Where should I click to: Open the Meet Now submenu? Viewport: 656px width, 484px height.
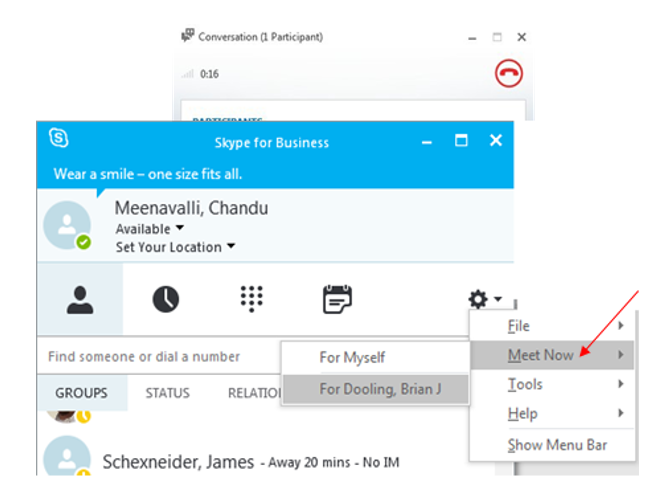552,355
